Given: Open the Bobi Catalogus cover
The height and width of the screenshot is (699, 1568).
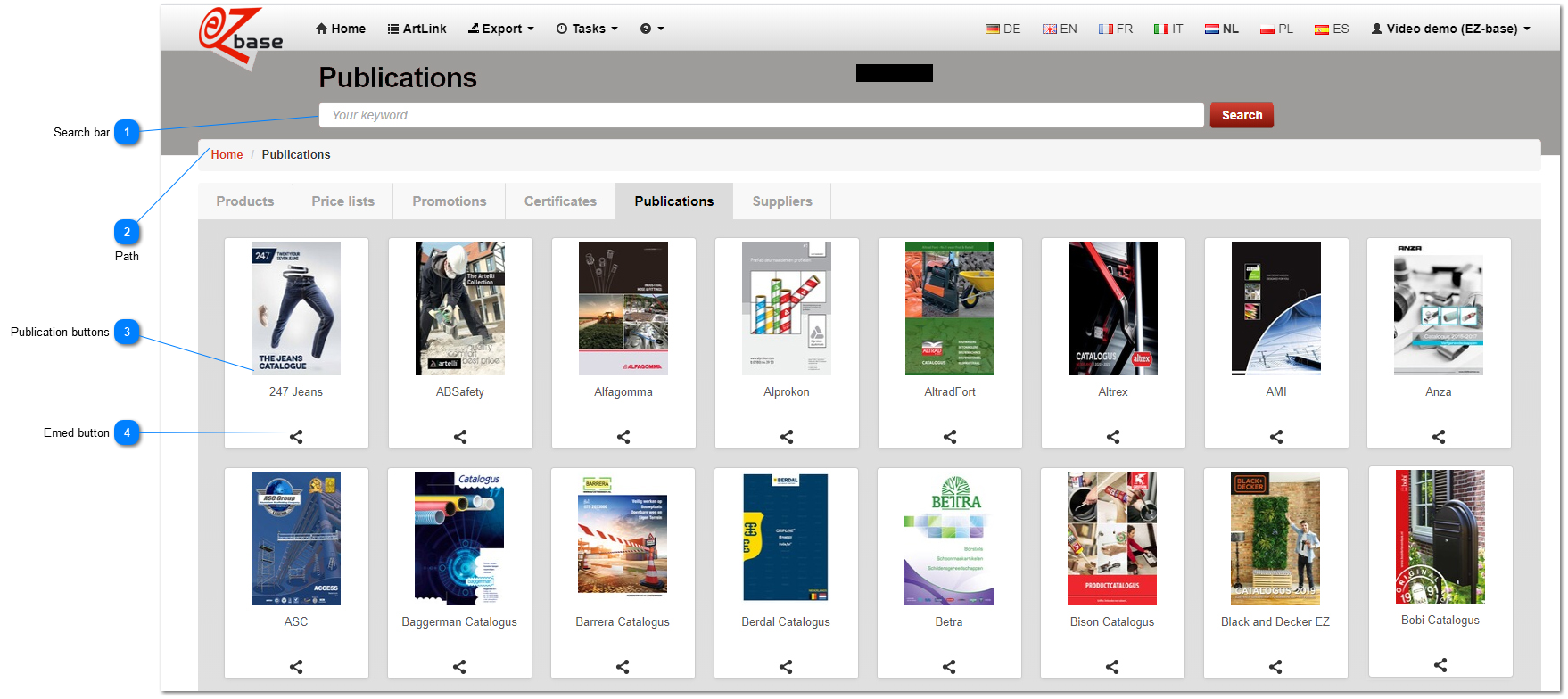Looking at the screenshot, I should point(1440,537).
